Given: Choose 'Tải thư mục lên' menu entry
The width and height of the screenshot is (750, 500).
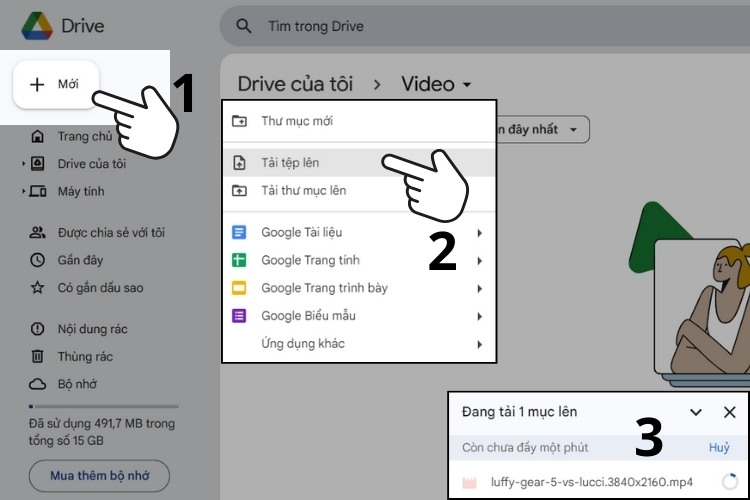Looking at the screenshot, I should pyautogui.click(x=359, y=190).
